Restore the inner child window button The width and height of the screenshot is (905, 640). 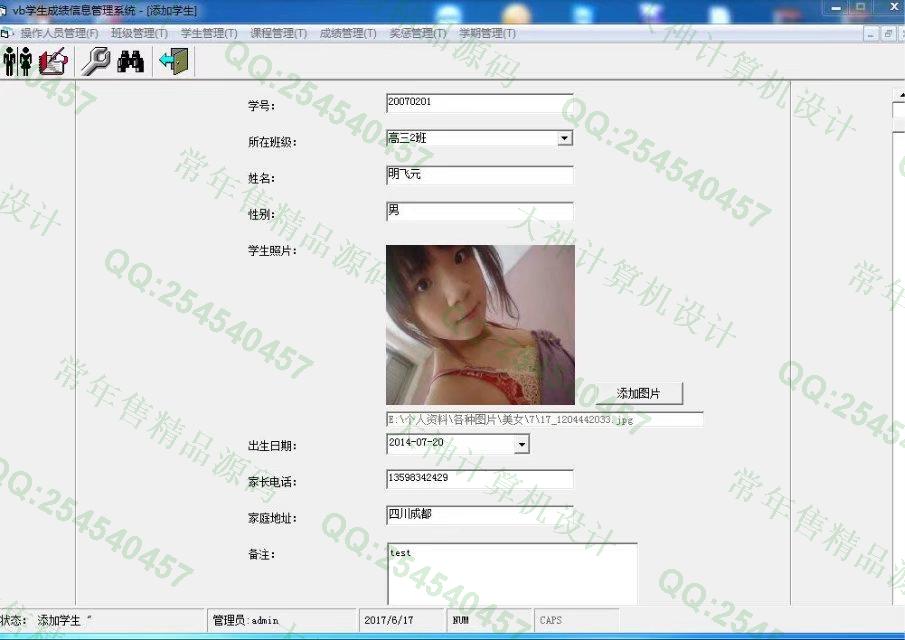click(x=888, y=33)
